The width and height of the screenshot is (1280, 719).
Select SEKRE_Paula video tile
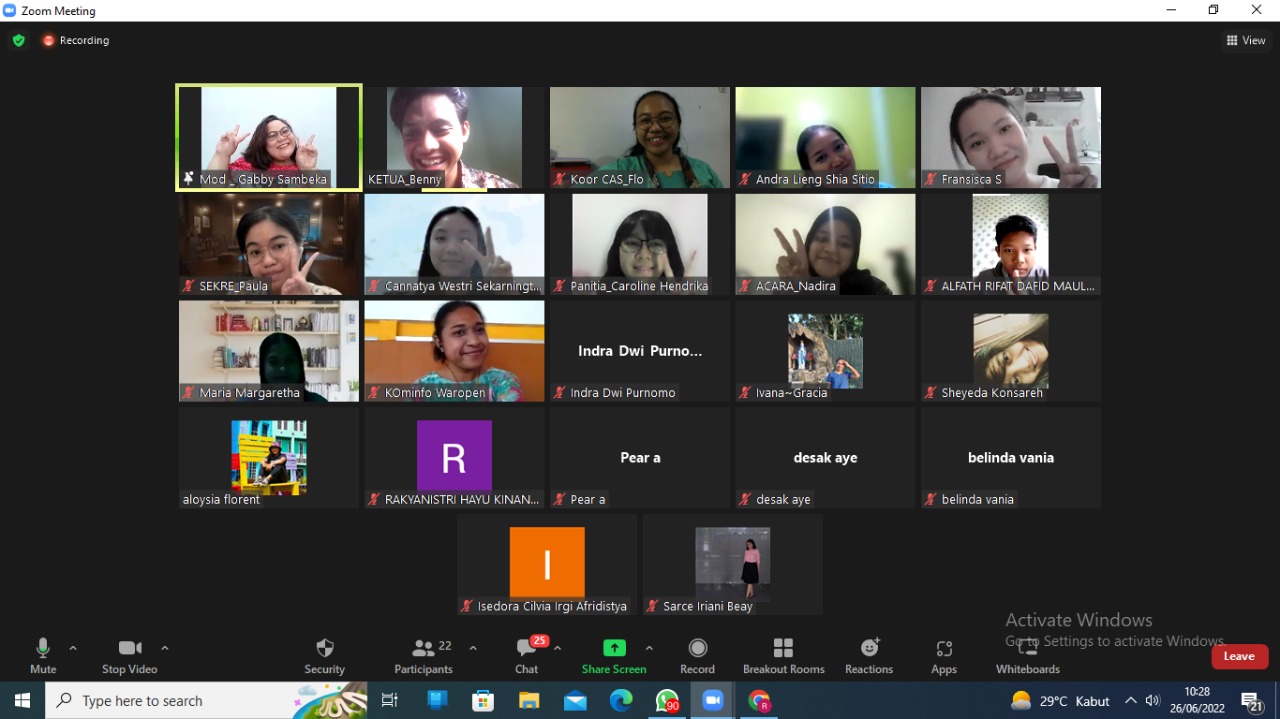[269, 244]
